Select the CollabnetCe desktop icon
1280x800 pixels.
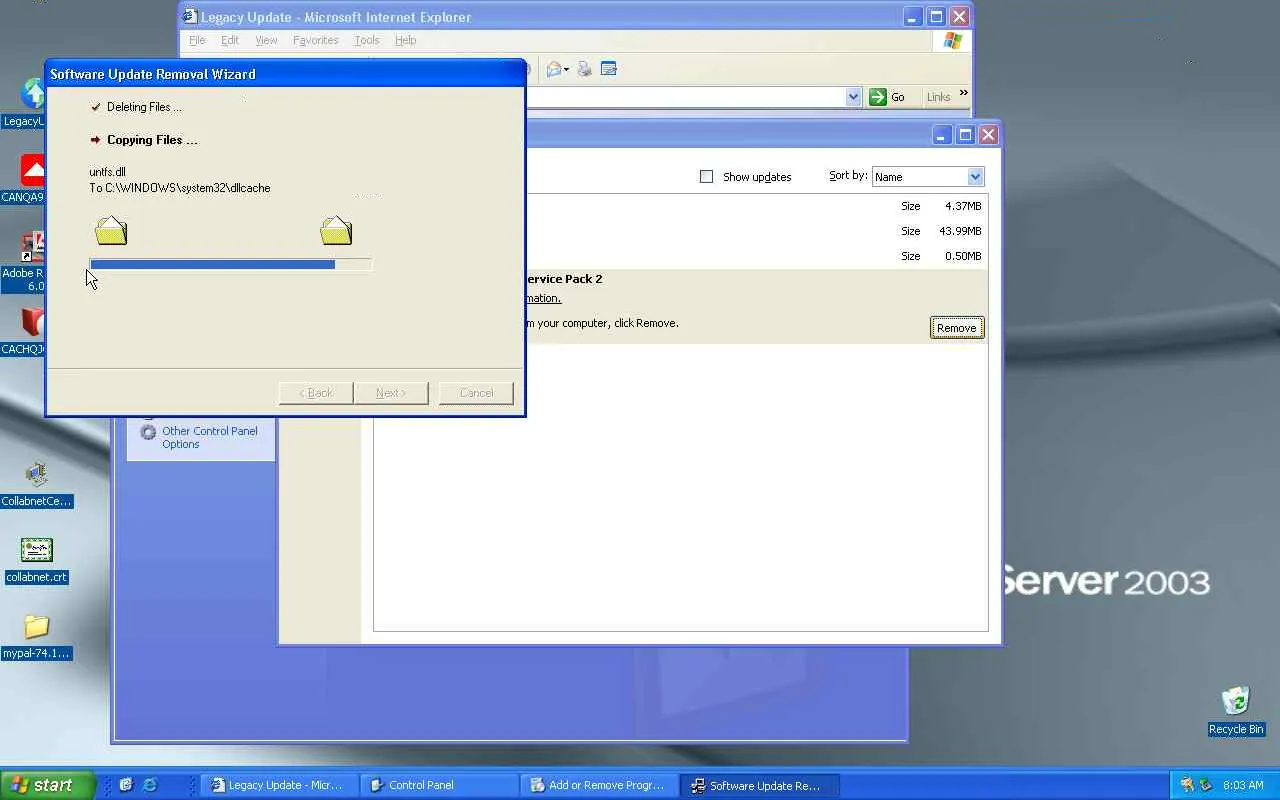click(x=37, y=484)
